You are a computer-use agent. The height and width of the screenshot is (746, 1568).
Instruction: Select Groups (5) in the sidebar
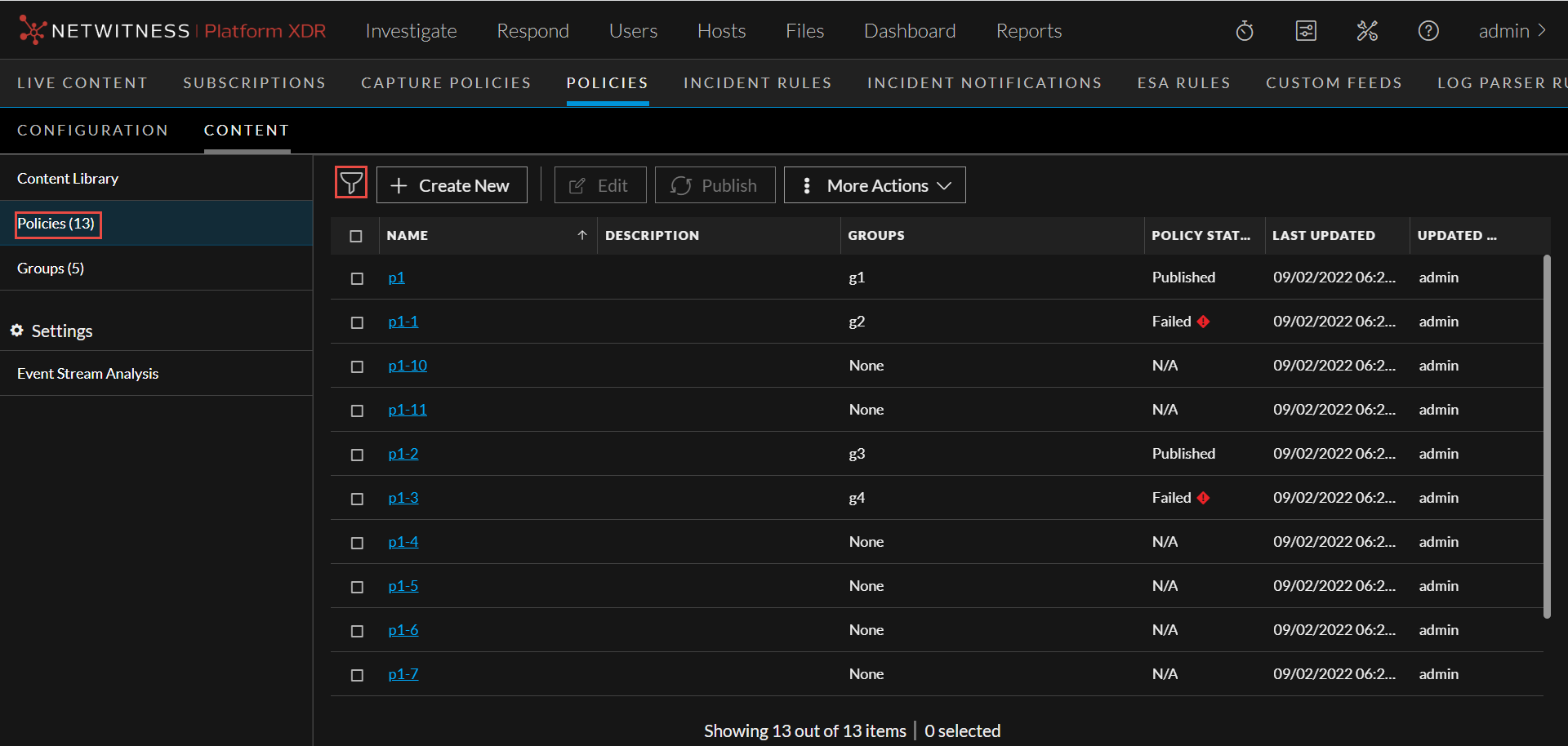(x=51, y=269)
